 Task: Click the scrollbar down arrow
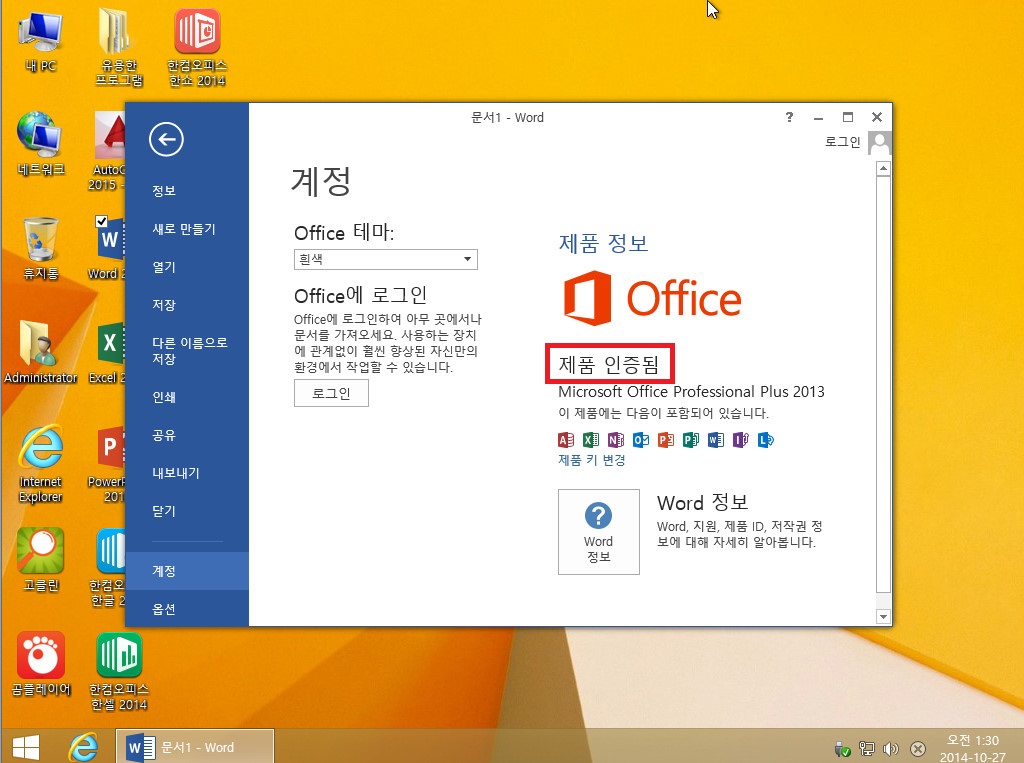pos(883,616)
